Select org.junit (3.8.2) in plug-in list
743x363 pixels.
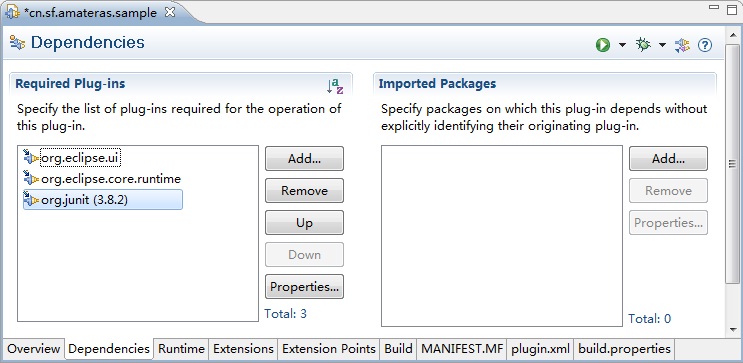coord(103,200)
